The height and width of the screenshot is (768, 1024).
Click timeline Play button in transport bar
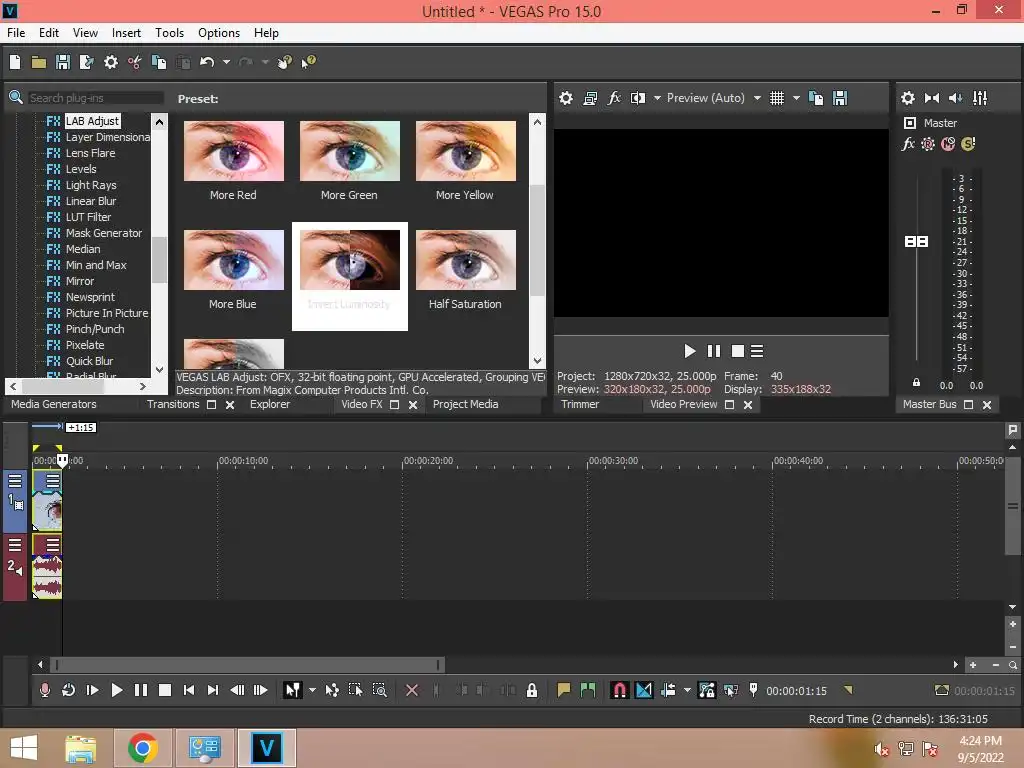[116, 690]
